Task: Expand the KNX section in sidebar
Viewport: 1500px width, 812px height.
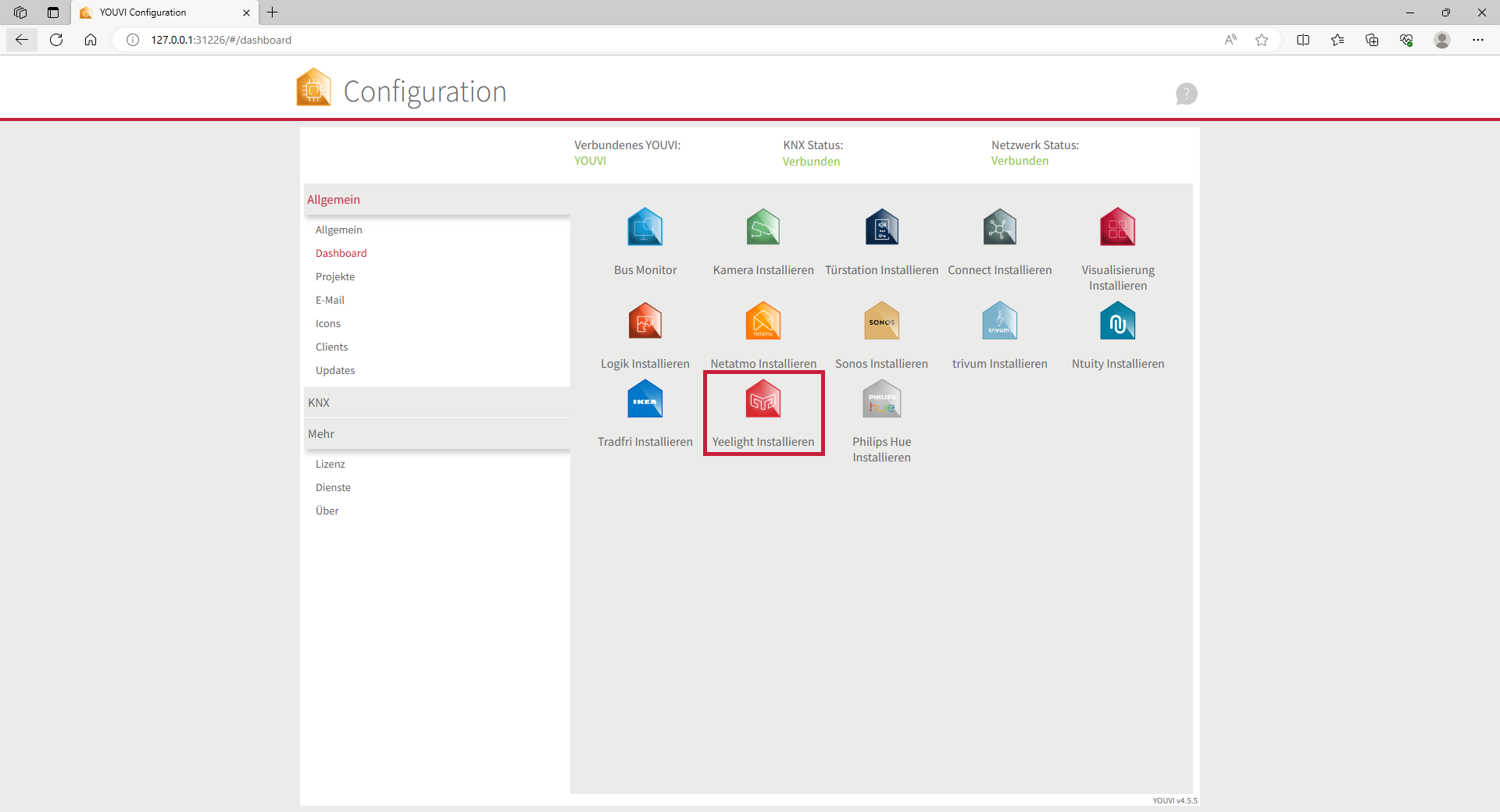Action: tap(437, 403)
